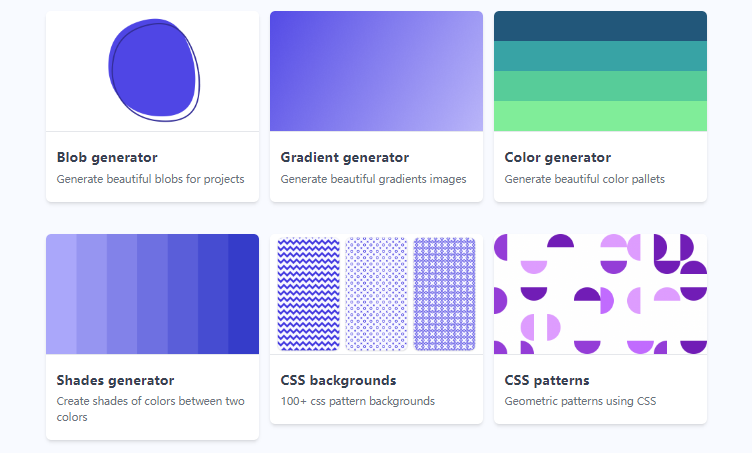Select the lightest purple shade stripe
The width and height of the screenshot is (752, 453).
point(61,294)
